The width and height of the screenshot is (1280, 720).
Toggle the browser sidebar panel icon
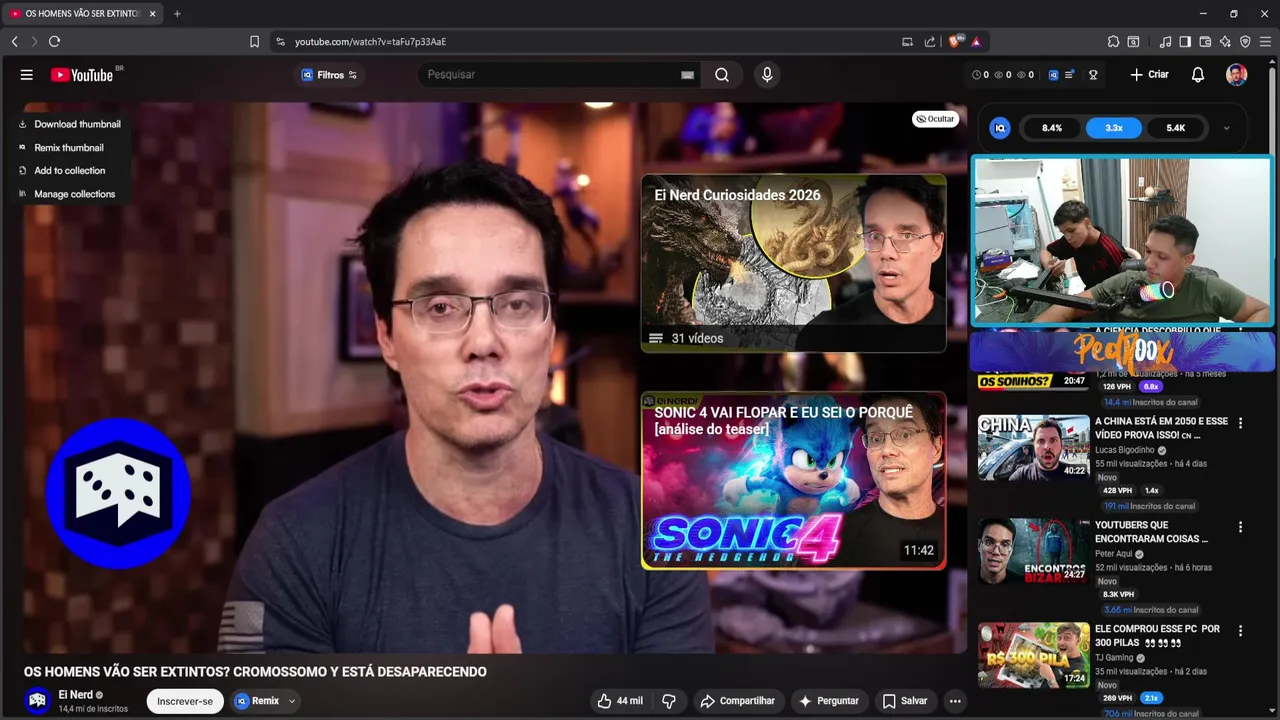click(1185, 42)
